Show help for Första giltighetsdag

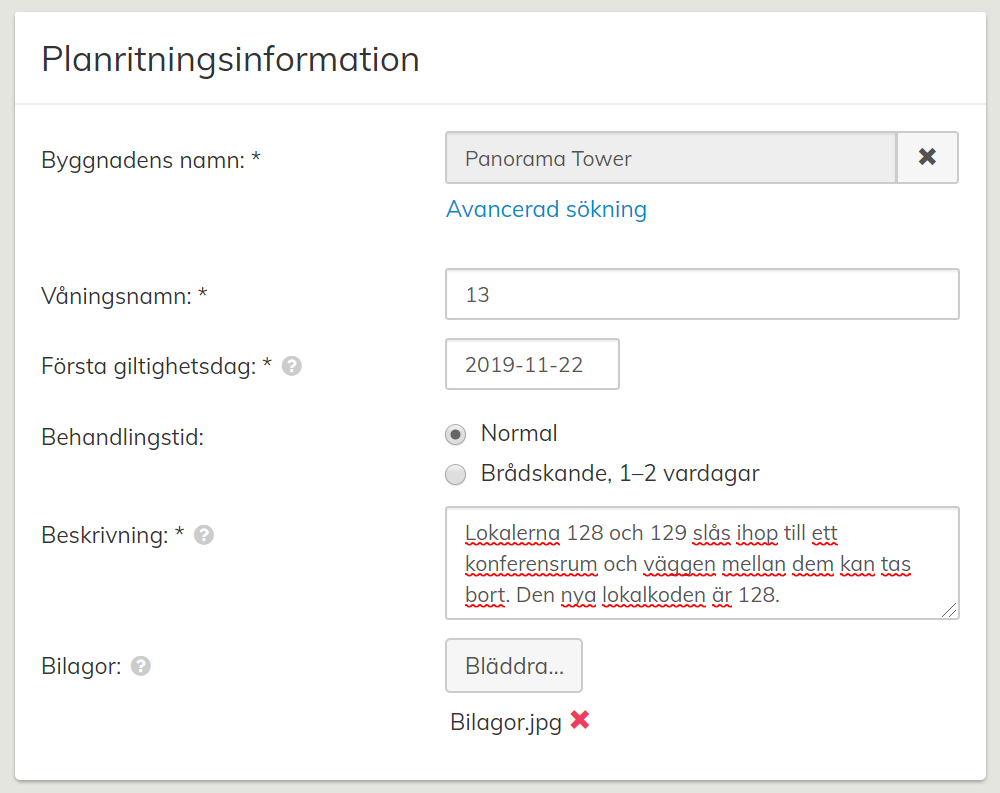point(292,367)
